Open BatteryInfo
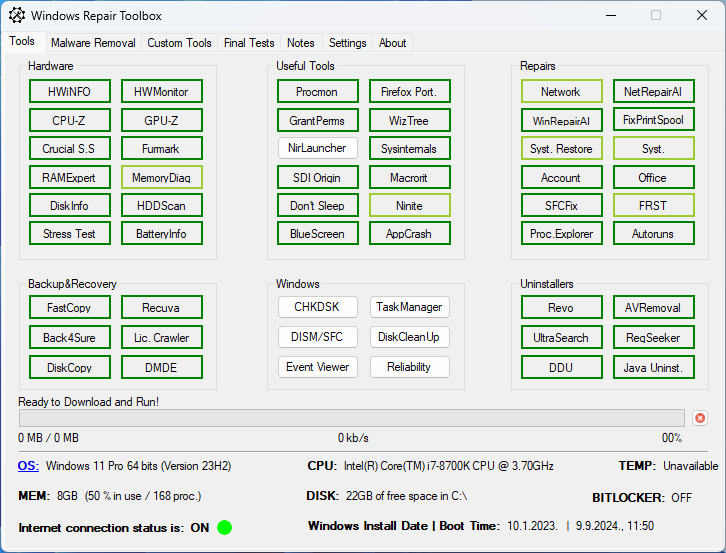This screenshot has width=726, height=553. [x=162, y=233]
